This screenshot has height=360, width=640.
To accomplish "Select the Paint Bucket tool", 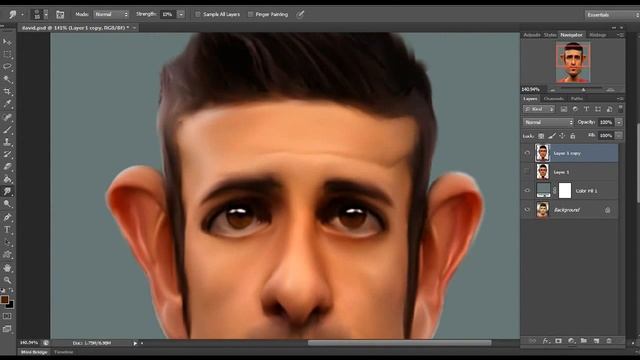I will click(x=7, y=179).
